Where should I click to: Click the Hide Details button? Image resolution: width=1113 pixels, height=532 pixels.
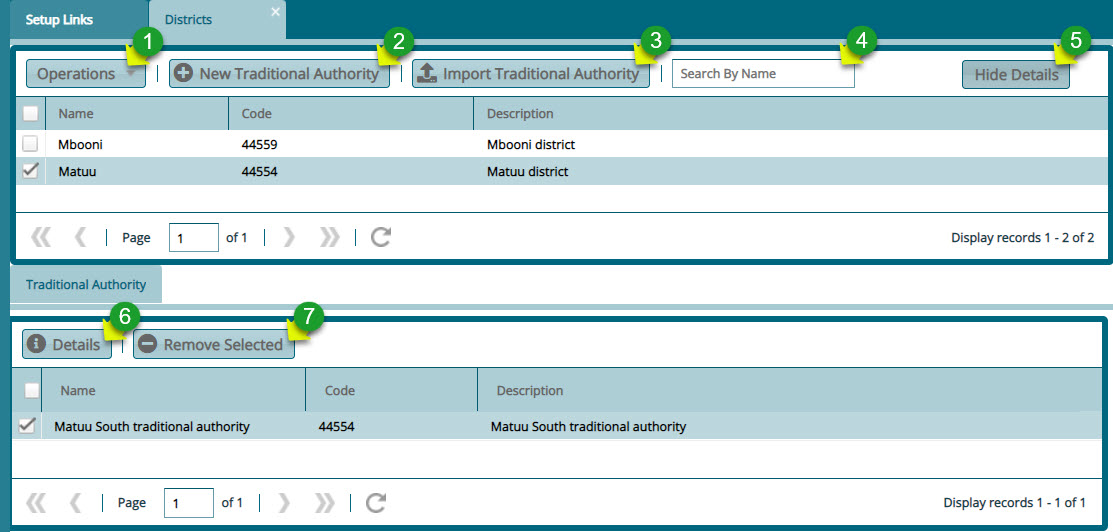click(x=1015, y=75)
